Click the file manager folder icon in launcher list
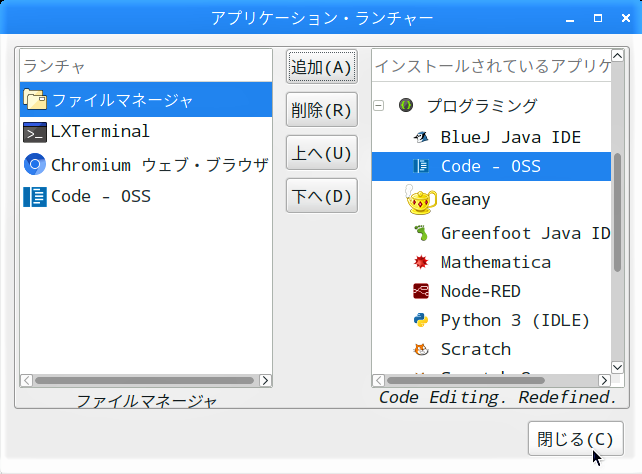Screen dimensions: 642x474 pos(35,99)
